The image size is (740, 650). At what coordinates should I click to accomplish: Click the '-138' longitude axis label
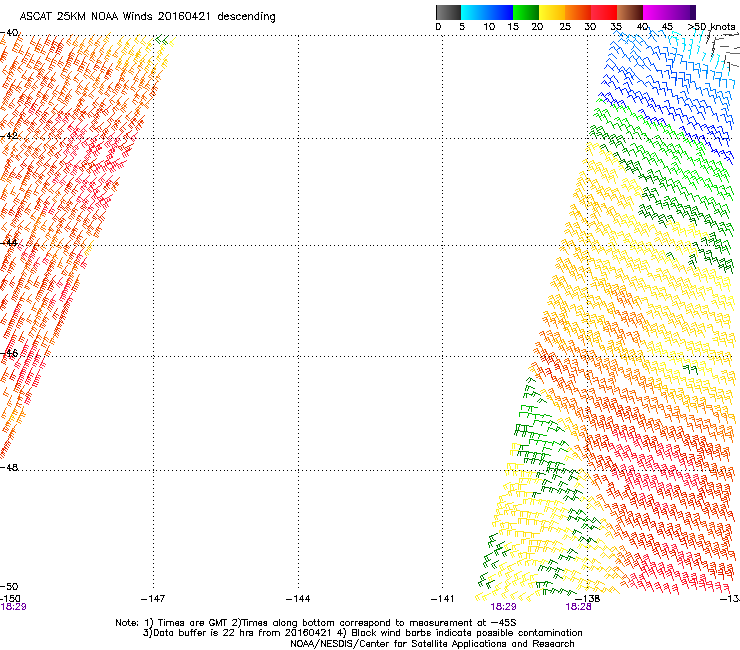pyautogui.click(x=588, y=599)
